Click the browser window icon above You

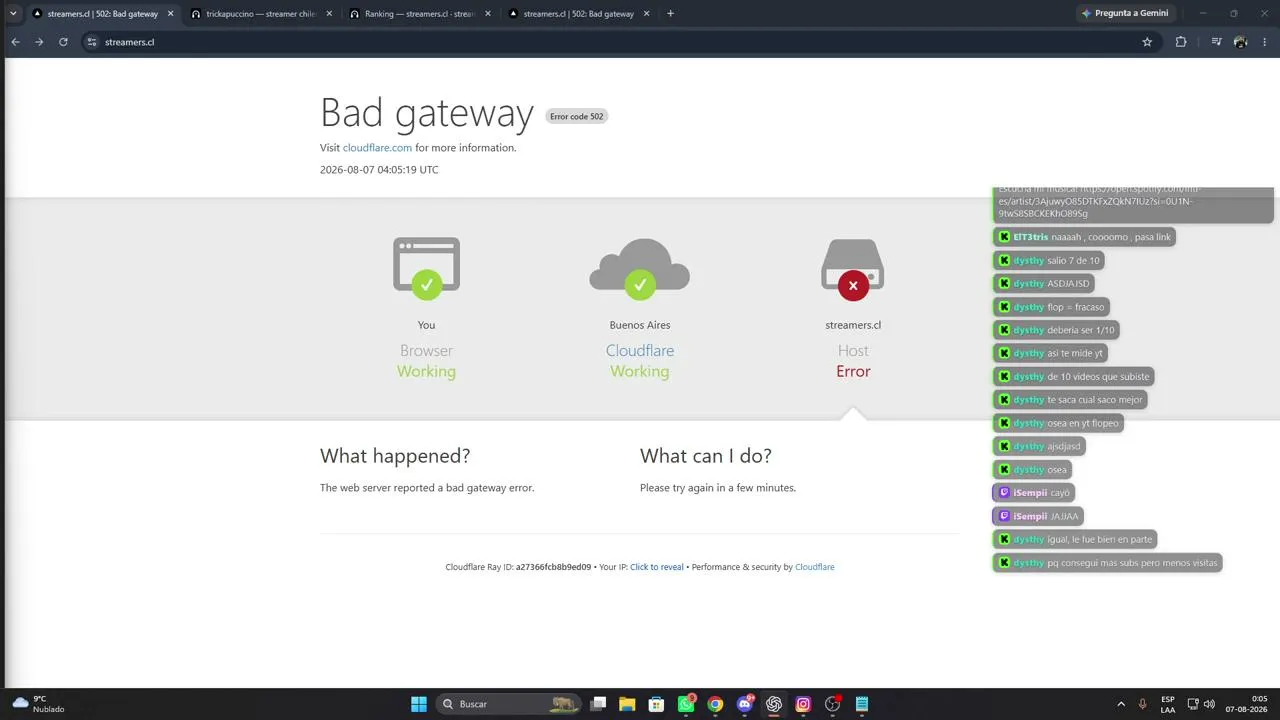point(426,267)
